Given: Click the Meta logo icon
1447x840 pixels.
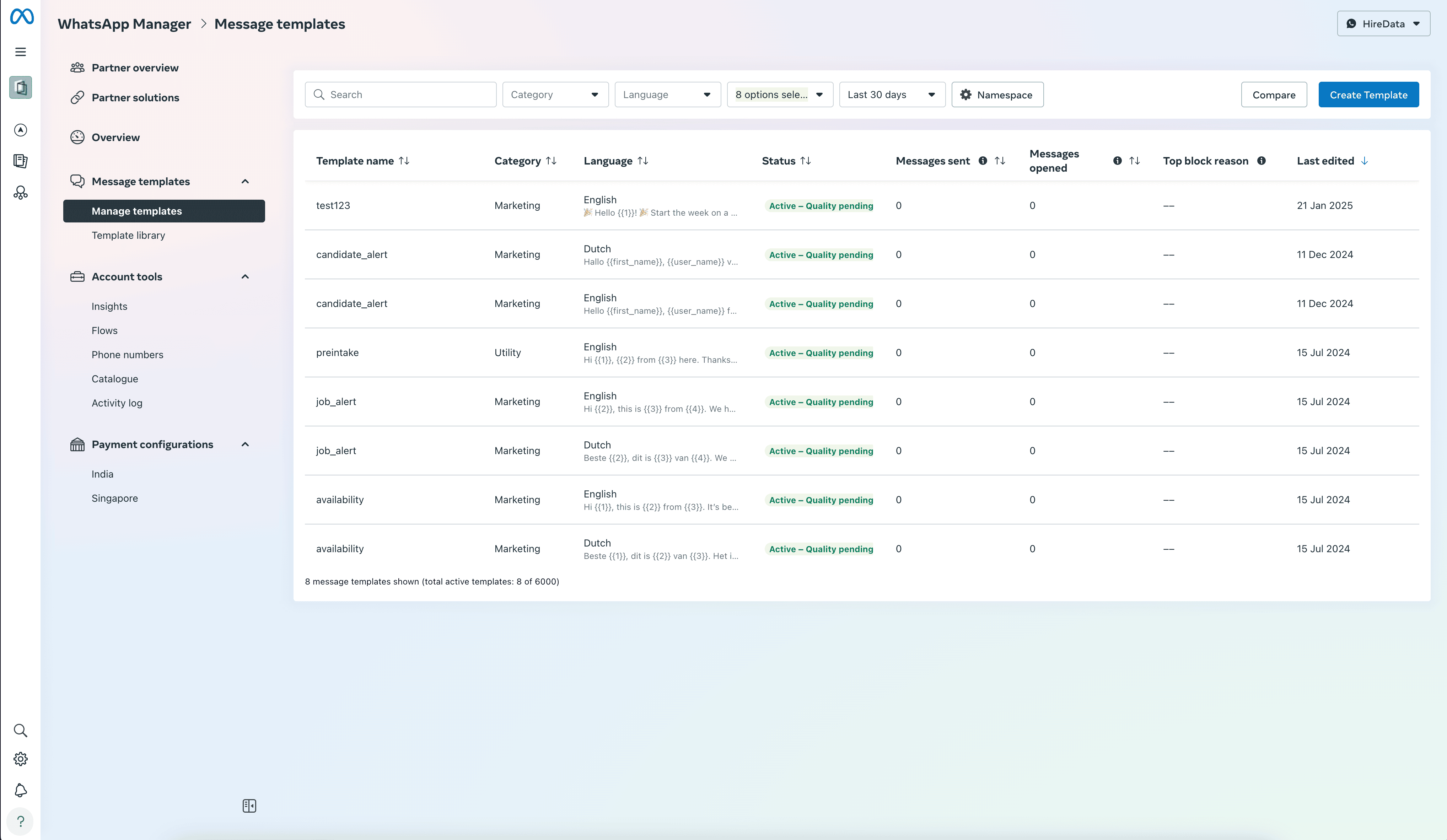Looking at the screenshot, I should (22, 17).
